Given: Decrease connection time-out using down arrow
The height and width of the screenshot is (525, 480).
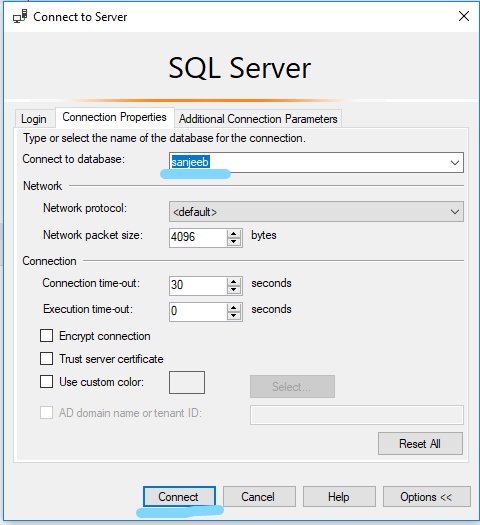Looking at the screenshot, I should point(234,290).
